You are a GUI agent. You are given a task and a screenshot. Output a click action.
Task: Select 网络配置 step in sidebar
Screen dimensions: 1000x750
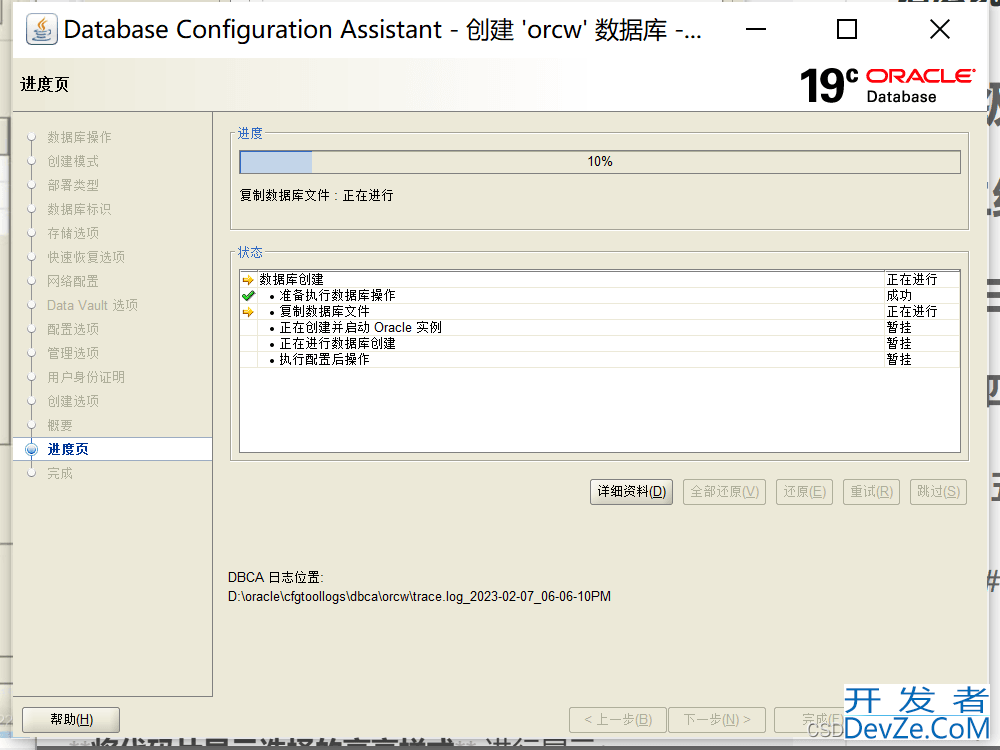click(73, 281)
